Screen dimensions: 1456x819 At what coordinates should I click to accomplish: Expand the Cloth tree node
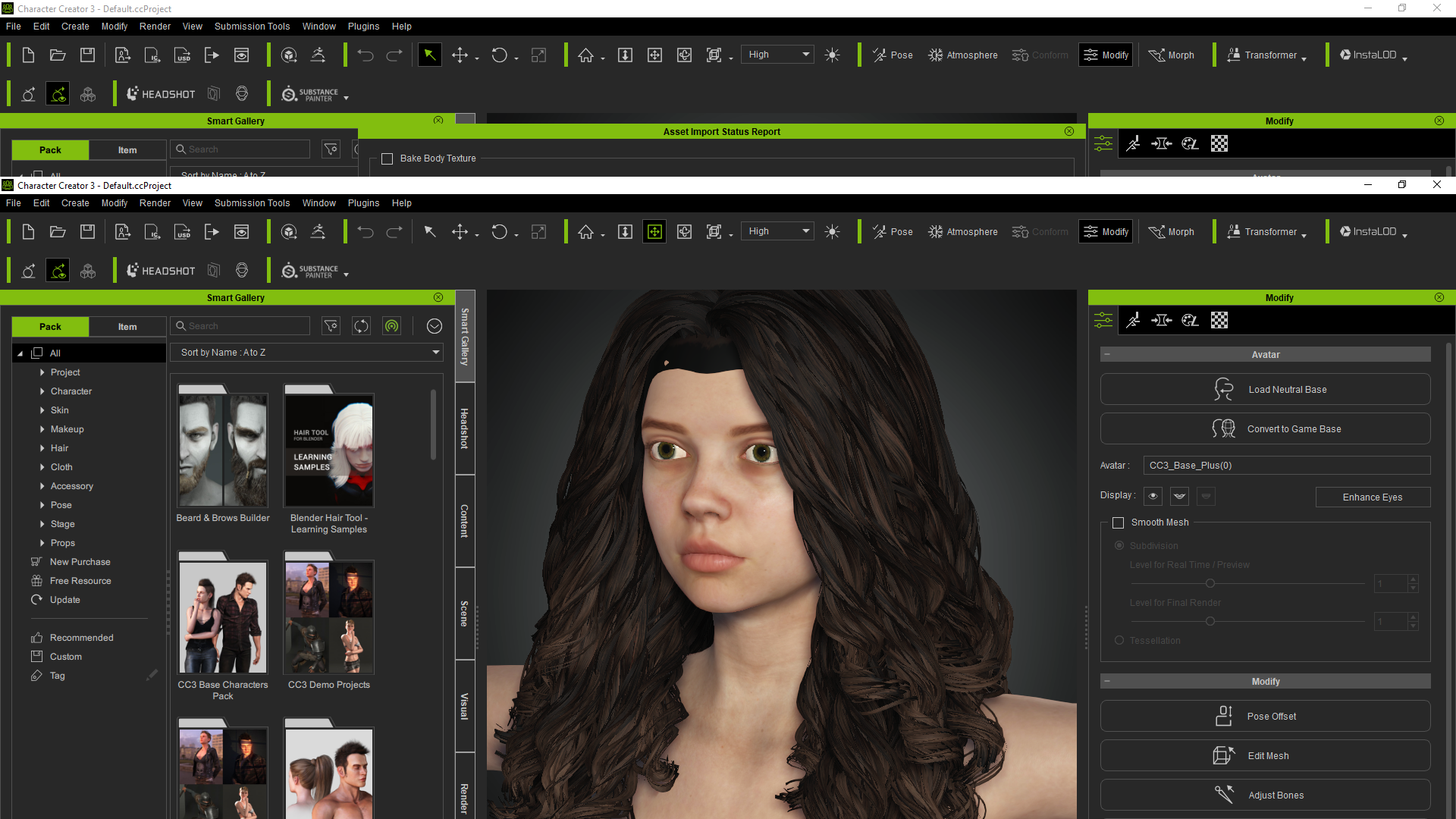pos(42,467)
